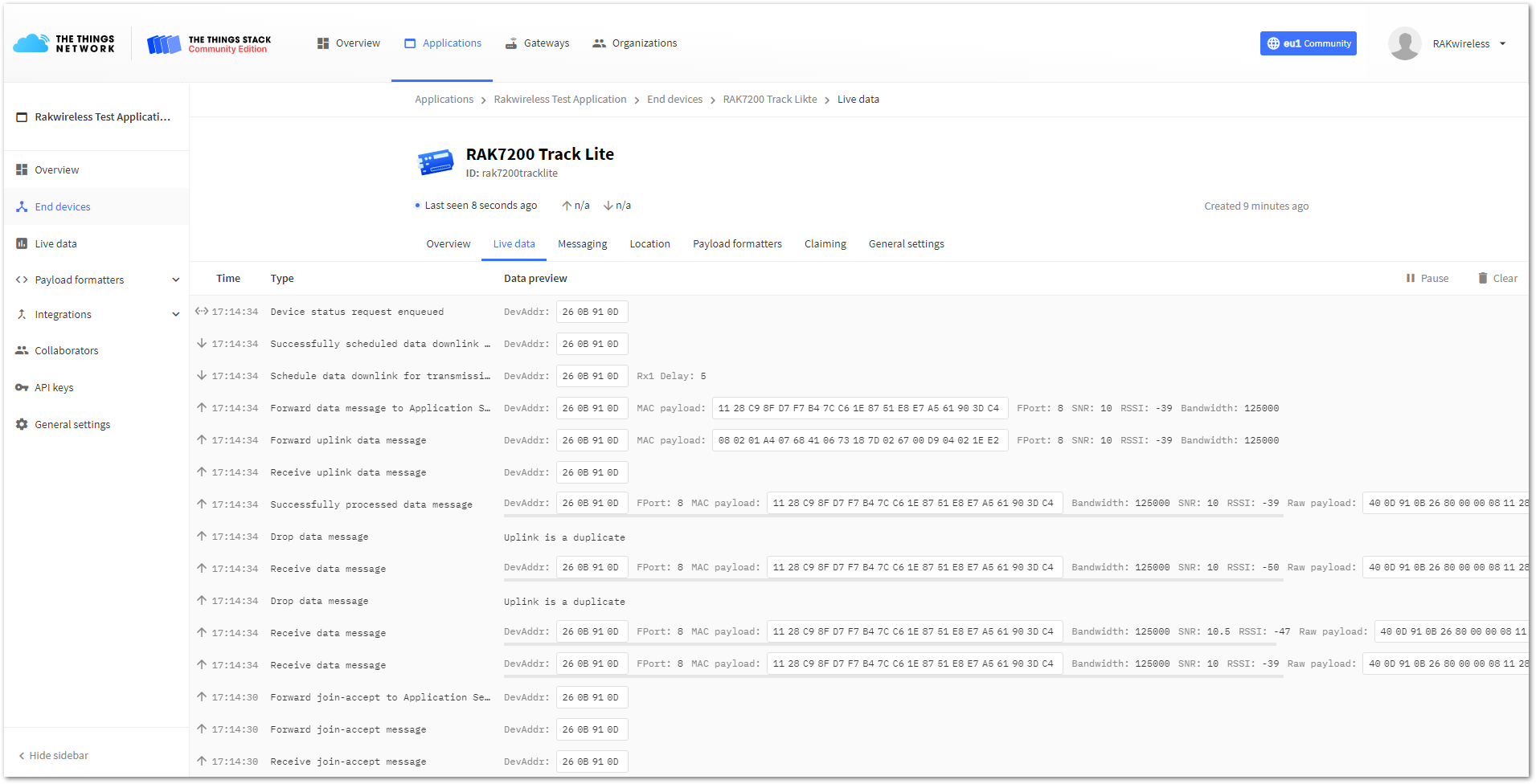Switch to the Claiming tab
This screenshot has width=1536, height=784.
pyautogui.click(x=825, y=244)
